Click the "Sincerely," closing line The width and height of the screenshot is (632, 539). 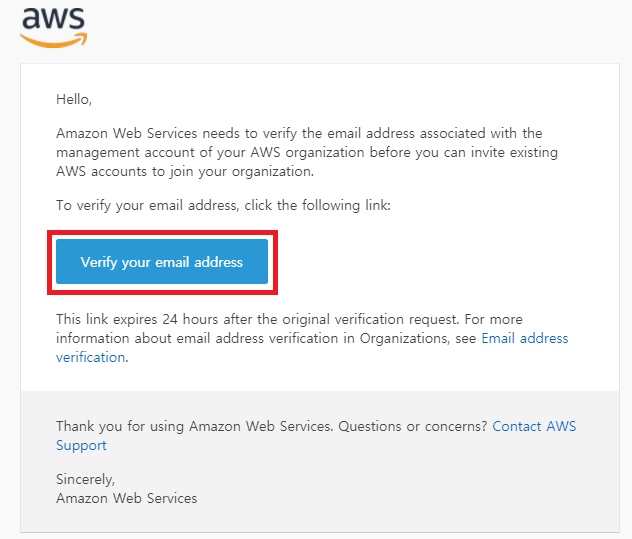point(88,479)
